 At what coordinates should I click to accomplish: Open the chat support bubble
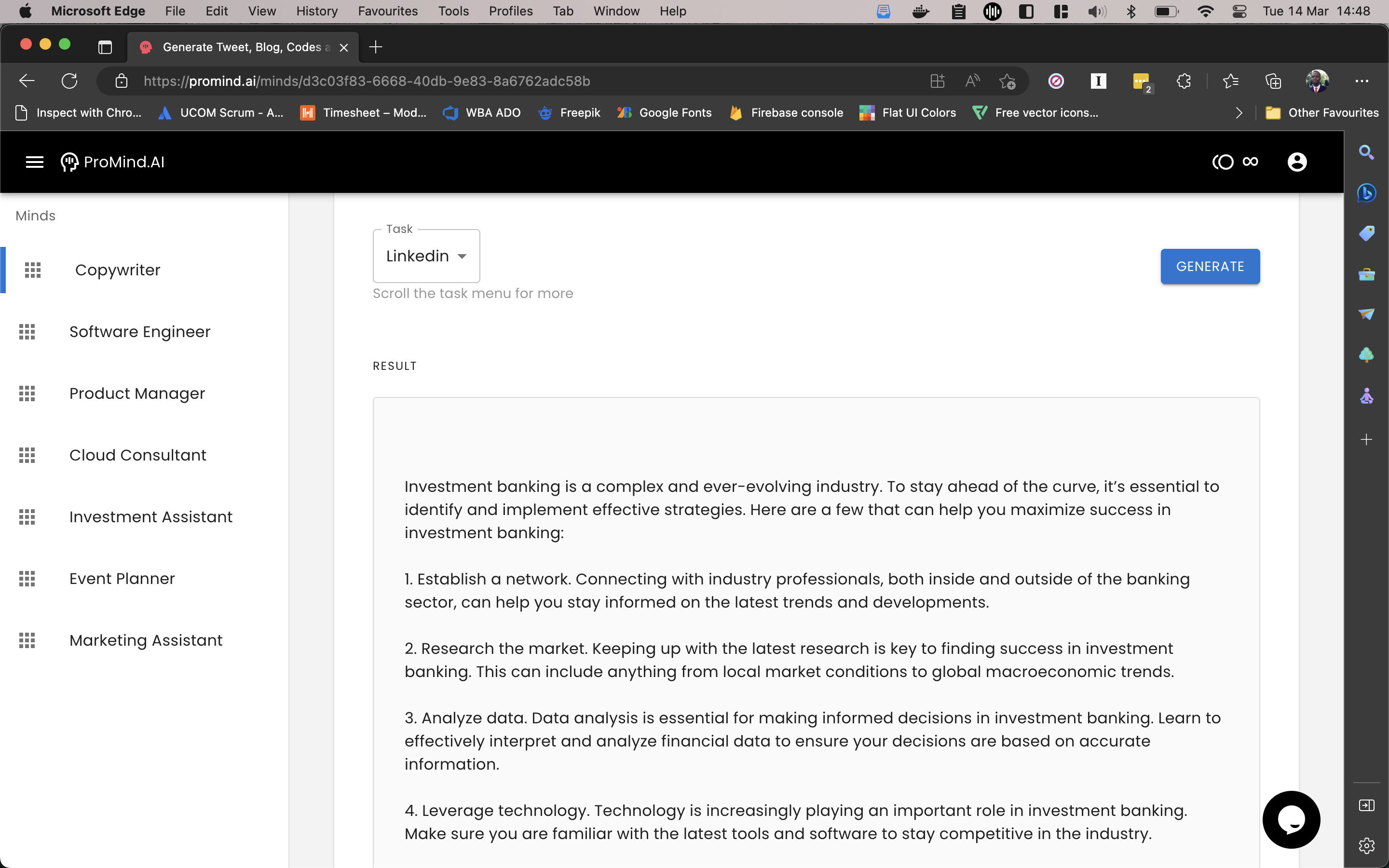tap(1291, 819)
